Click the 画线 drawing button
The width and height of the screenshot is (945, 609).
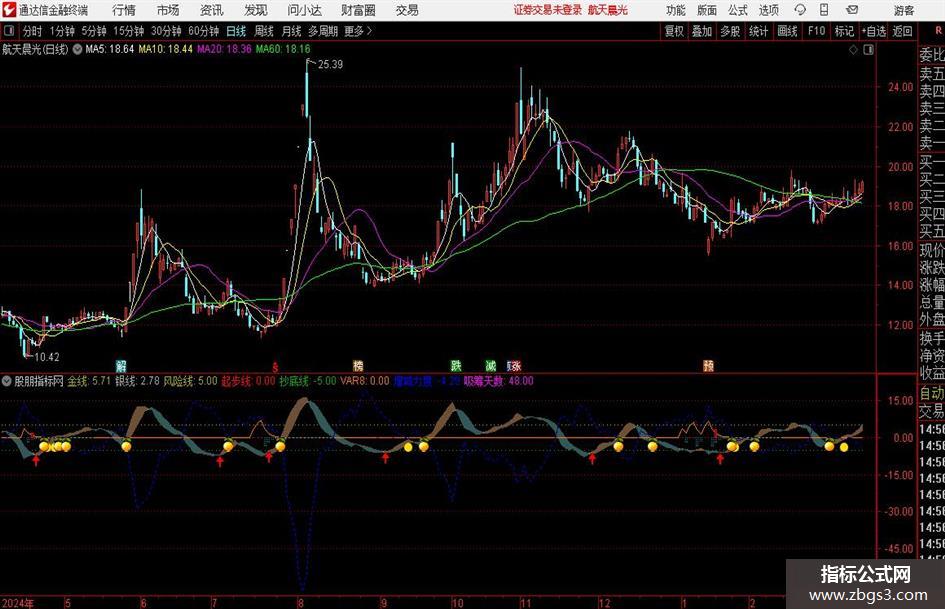point(787,31)
